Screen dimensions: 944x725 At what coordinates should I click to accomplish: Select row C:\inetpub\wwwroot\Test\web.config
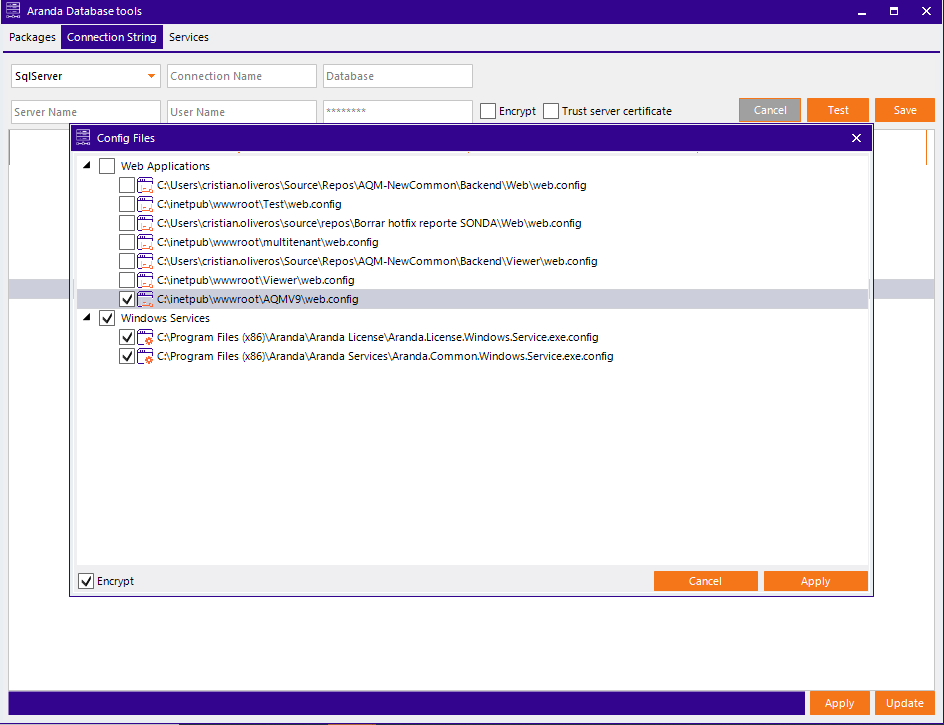249,204
